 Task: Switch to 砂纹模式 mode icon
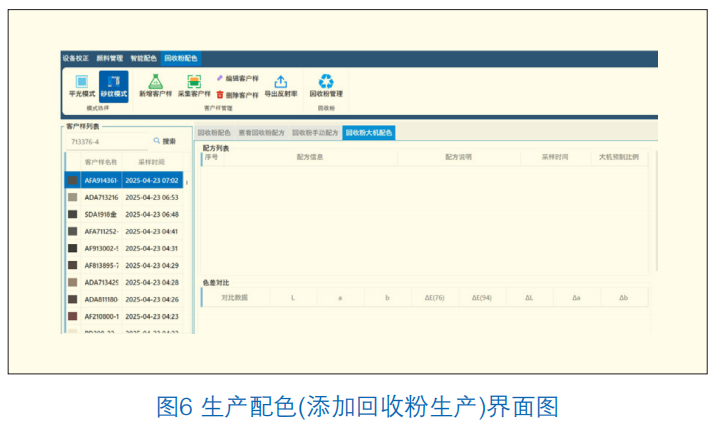pyautogui.click(x=114, y=81)
